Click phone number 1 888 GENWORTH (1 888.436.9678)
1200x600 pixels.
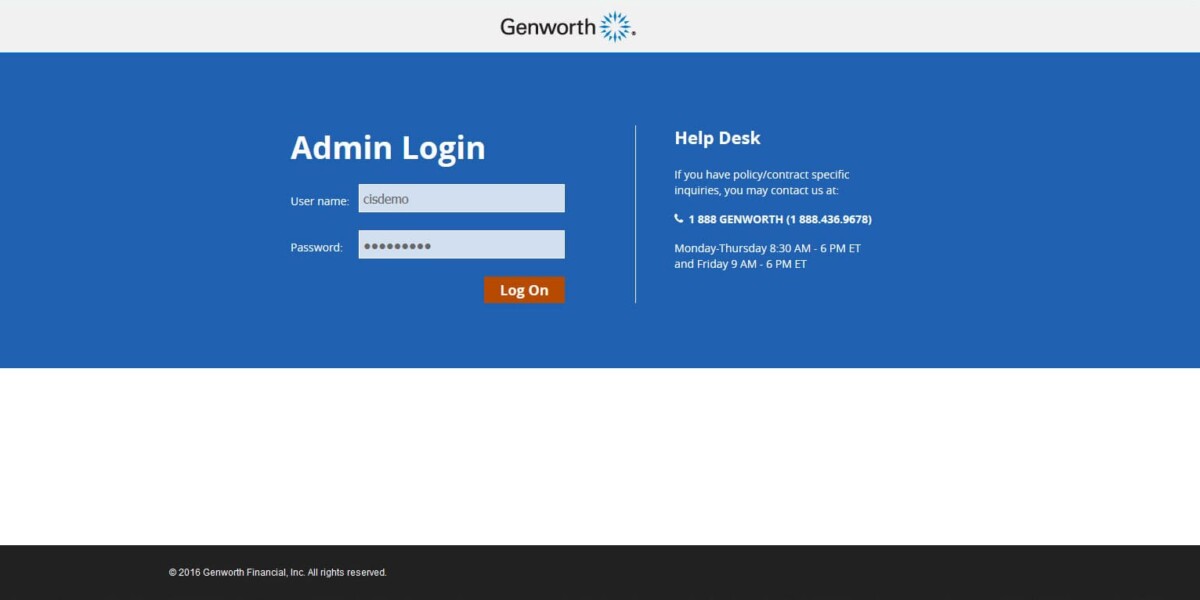(780, 219)
